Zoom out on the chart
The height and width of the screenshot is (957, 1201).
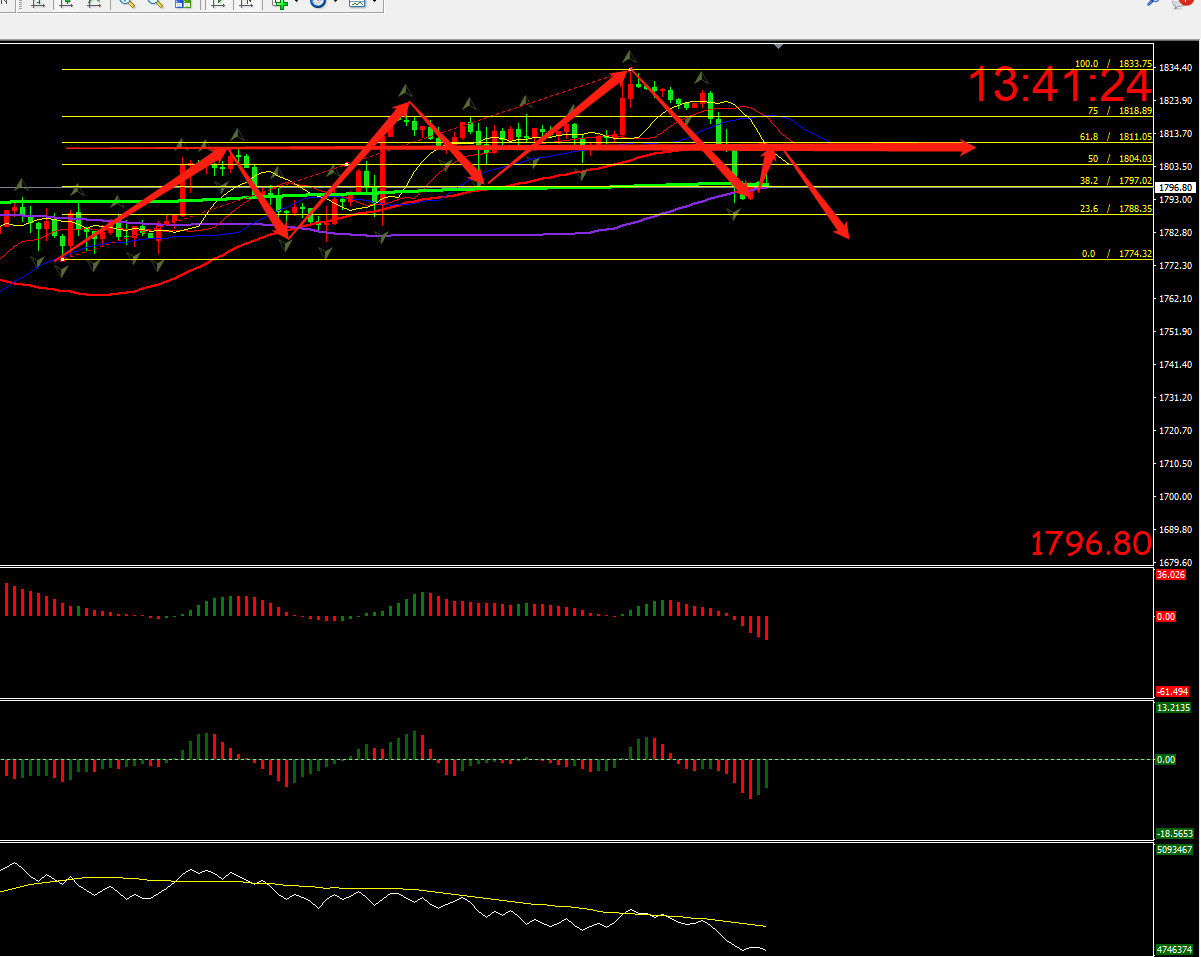155,3
